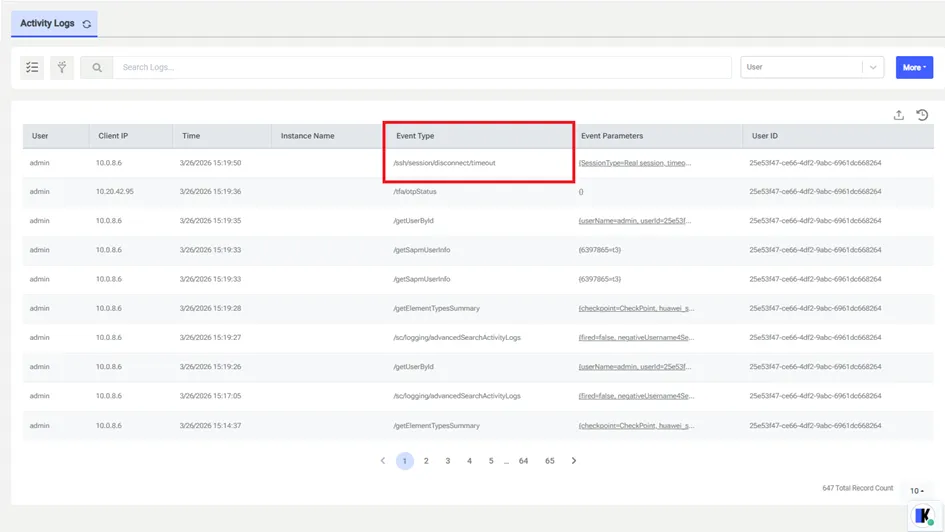Click the /ssh/session/disconnect/timeout event type
Image resolution: width=945 pixels, height=532 pixels.
tap(444, 163)
